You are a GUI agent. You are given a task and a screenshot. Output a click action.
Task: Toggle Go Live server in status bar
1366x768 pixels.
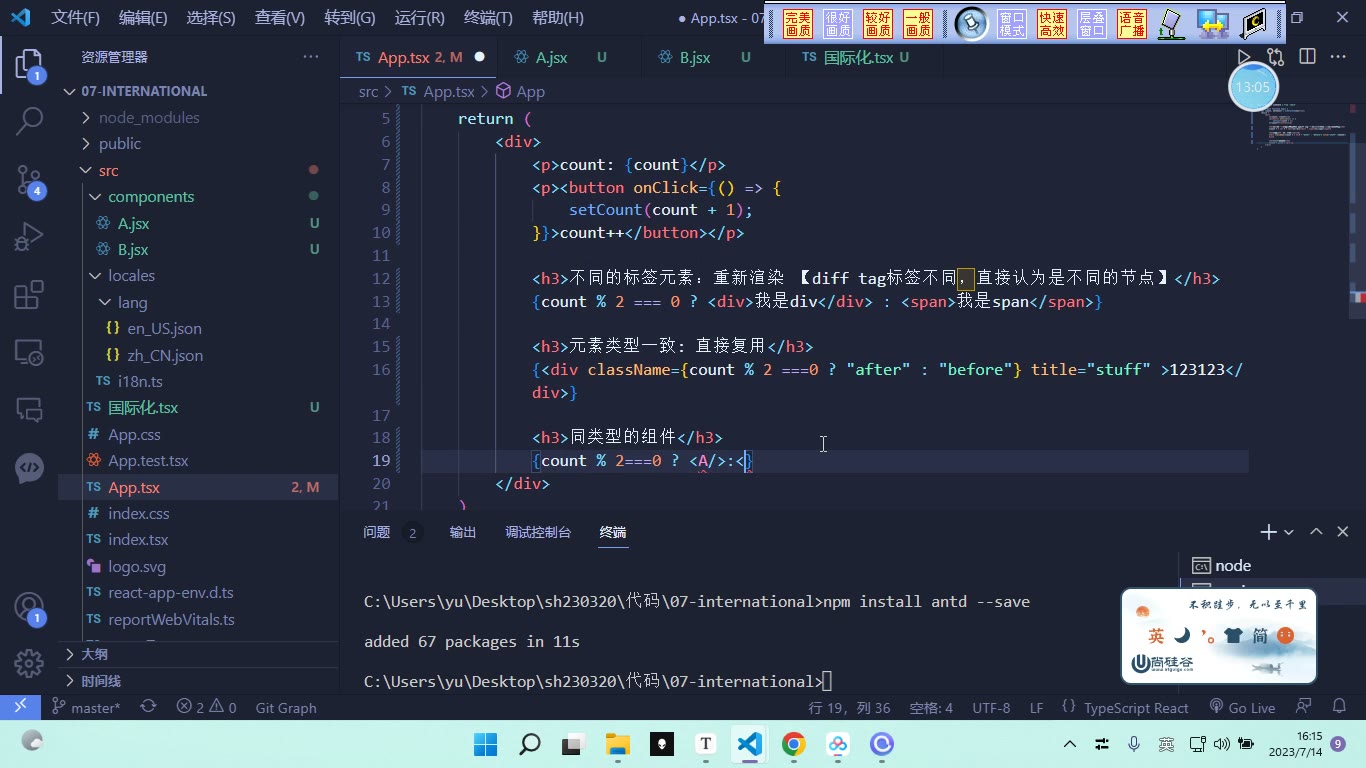coord(1241,707)
